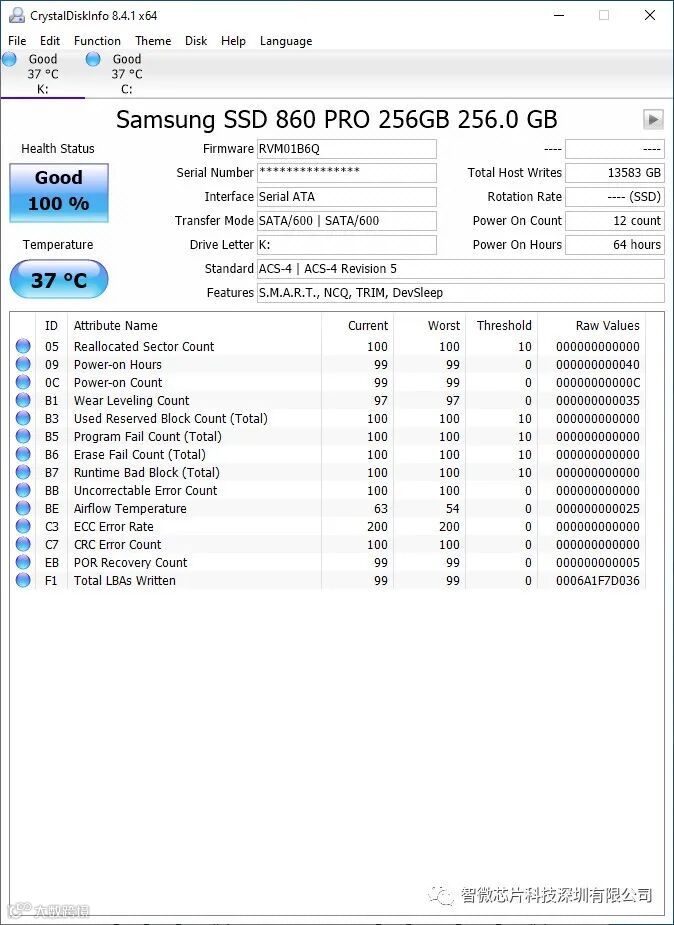Click raw value 00000000000C
The width and height of the screenshot is (674, 925).
click(598, 382)
